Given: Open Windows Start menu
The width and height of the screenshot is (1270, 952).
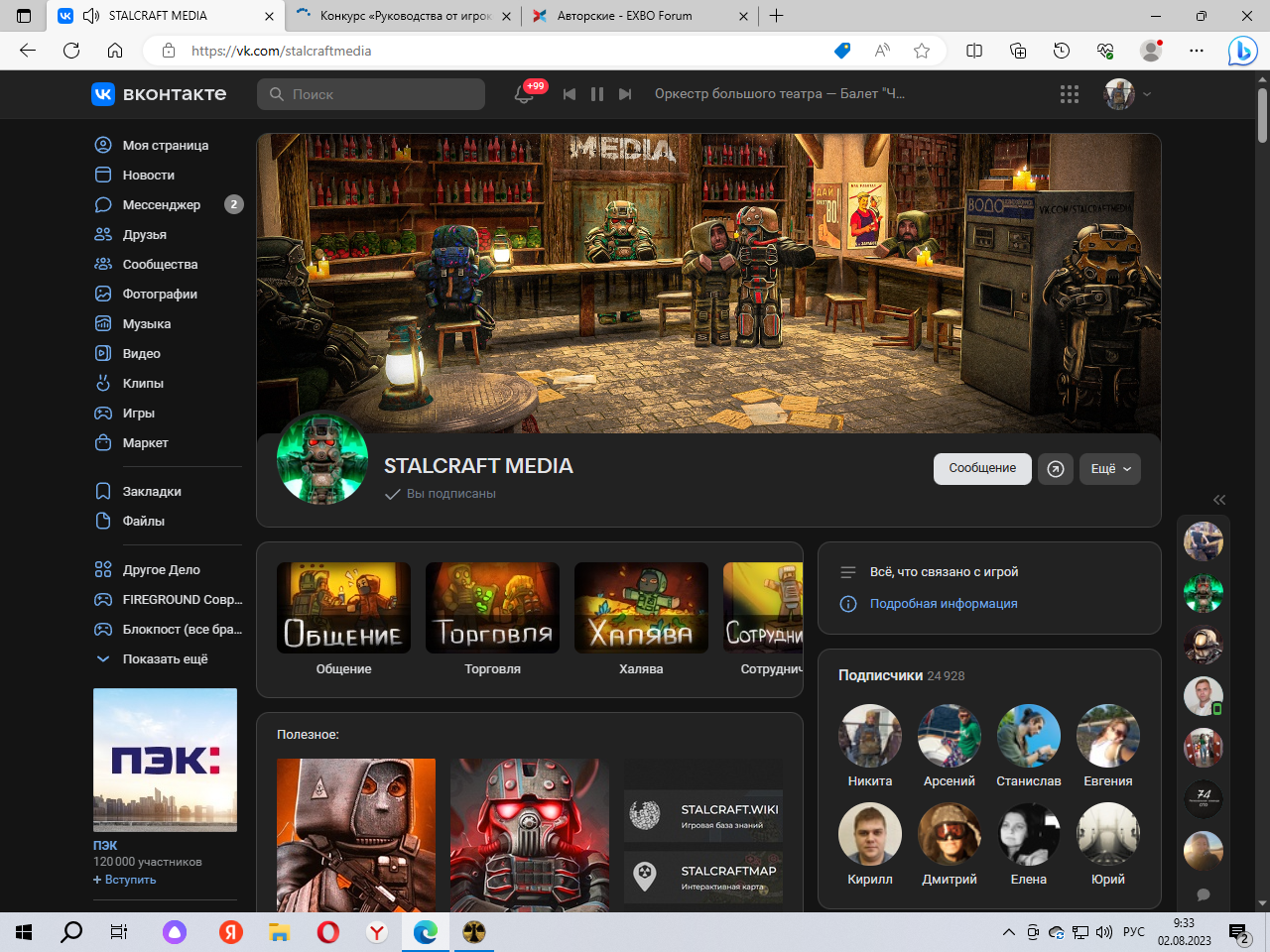Looking at the screenshot, I should click(x=25, y=932).
